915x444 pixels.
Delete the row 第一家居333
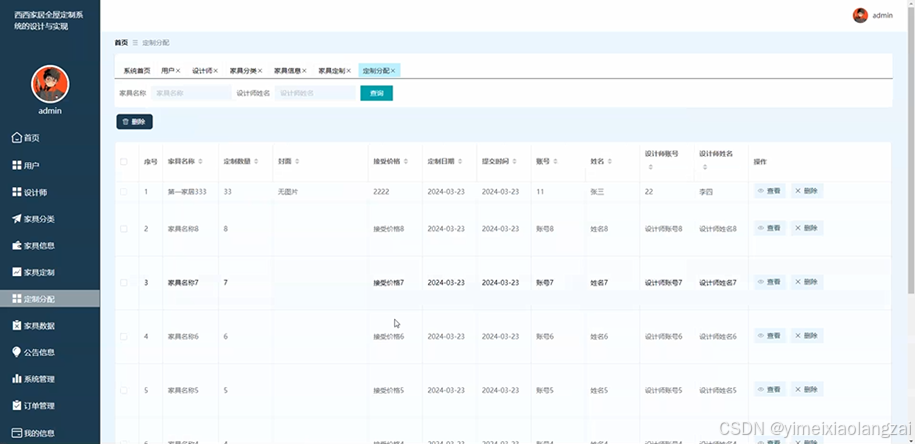tap(807, 191)
